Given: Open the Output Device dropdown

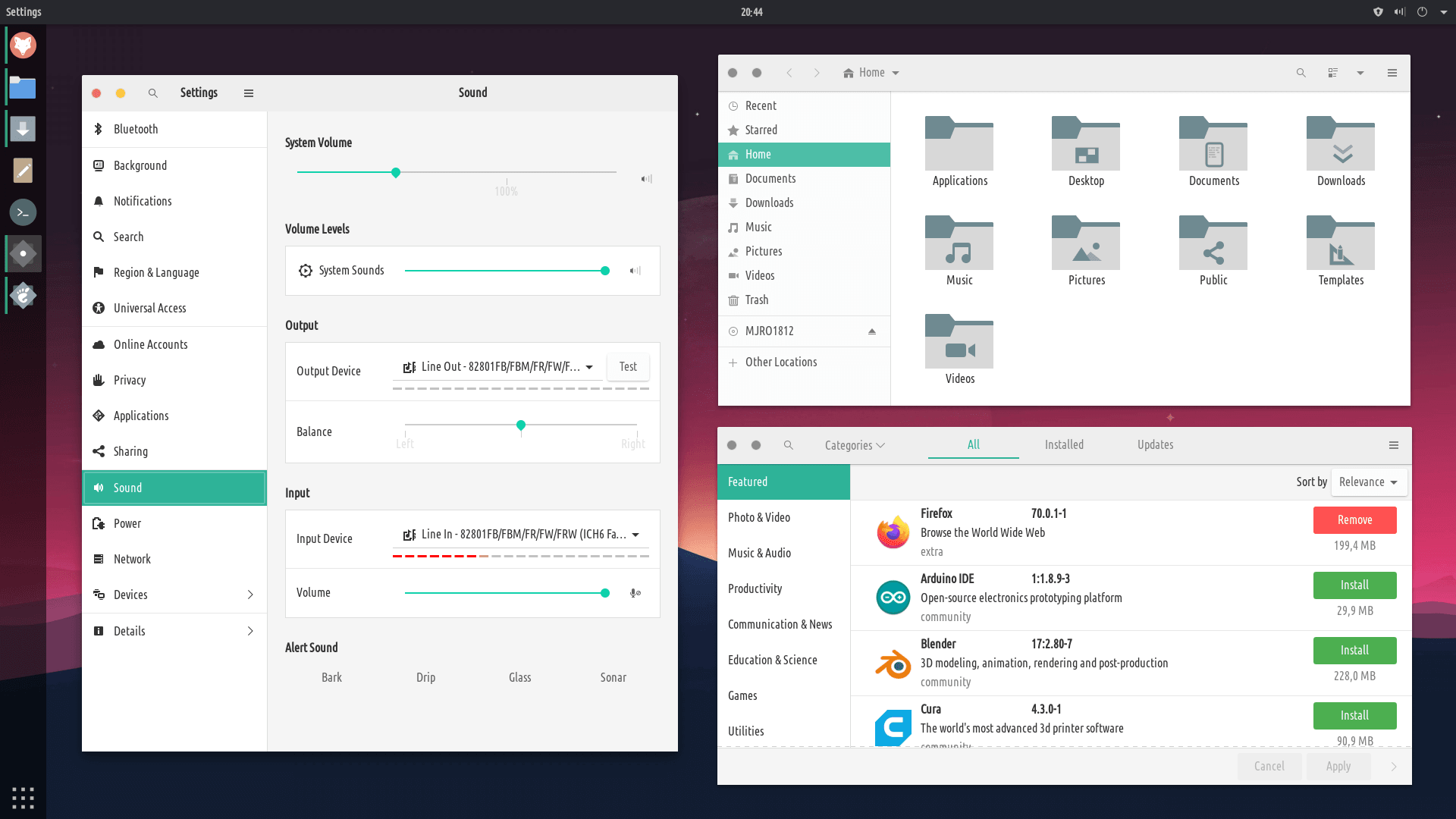Looking at the screenshot, I should click(x=498, y=367).
